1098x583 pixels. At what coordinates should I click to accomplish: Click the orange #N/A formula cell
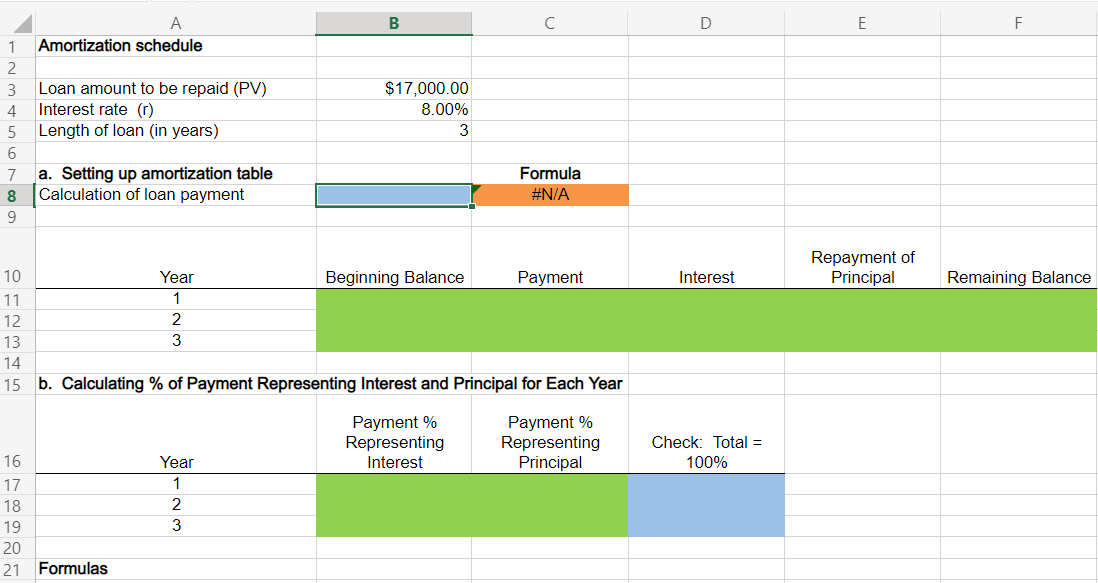coord(550,195)
